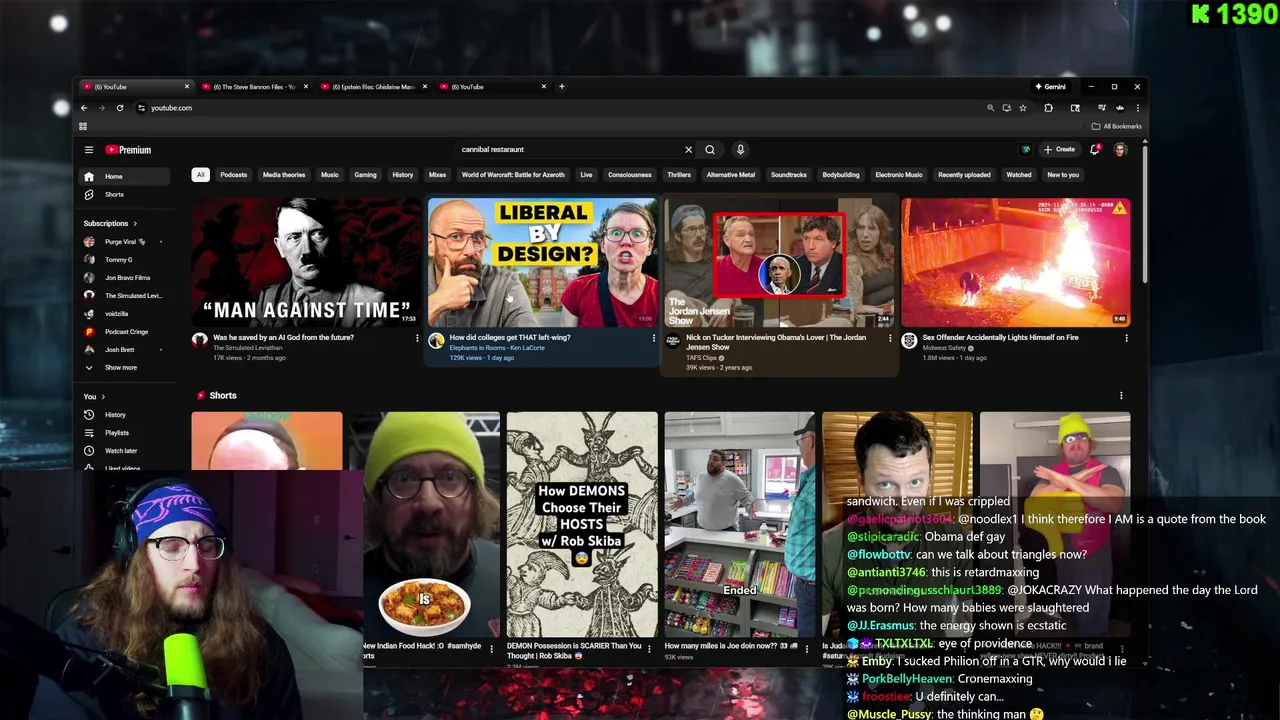Open options for 'Sex Offender Accidentally Lights' video
The height and width of the screenshot is (720, 1280).
(1126, 338)
